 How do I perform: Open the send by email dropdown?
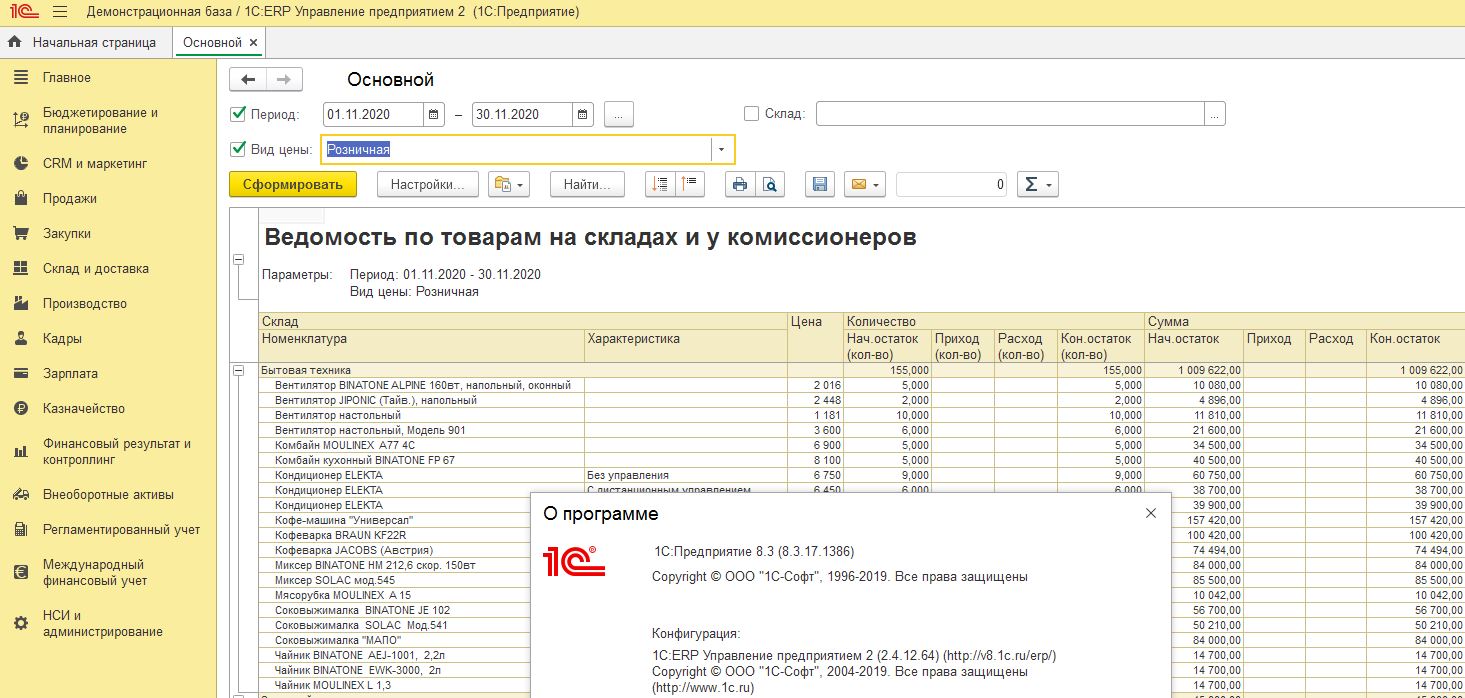(866, 184)
